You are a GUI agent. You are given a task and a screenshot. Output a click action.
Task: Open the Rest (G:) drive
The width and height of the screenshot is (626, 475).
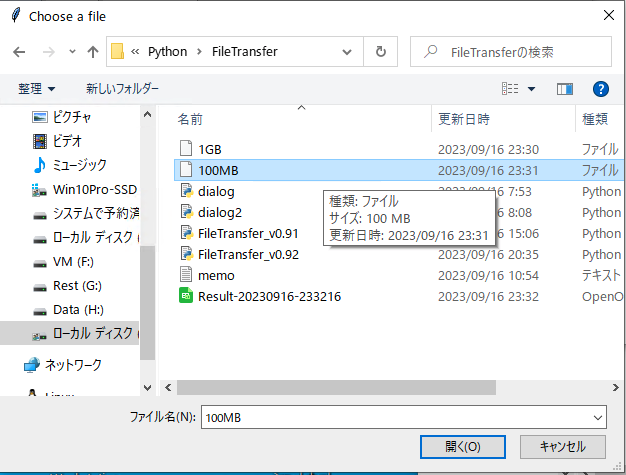click(x=77, y=286)
